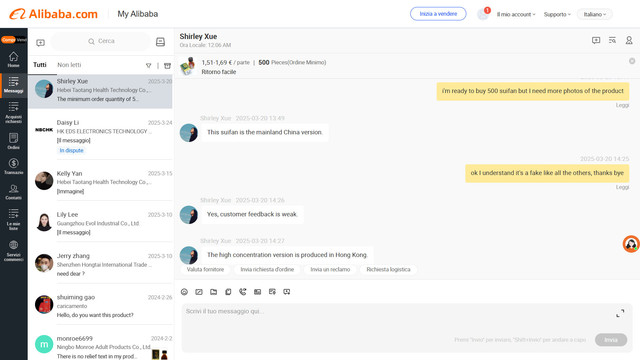Open the Italiano language selector
640x360 pixels.
595,14
